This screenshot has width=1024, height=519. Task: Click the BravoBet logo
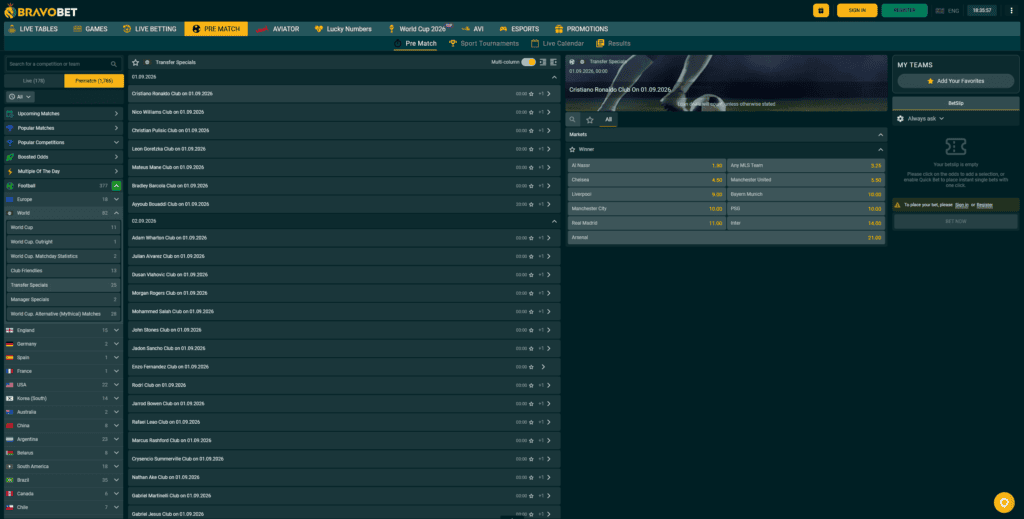point(40,11)
